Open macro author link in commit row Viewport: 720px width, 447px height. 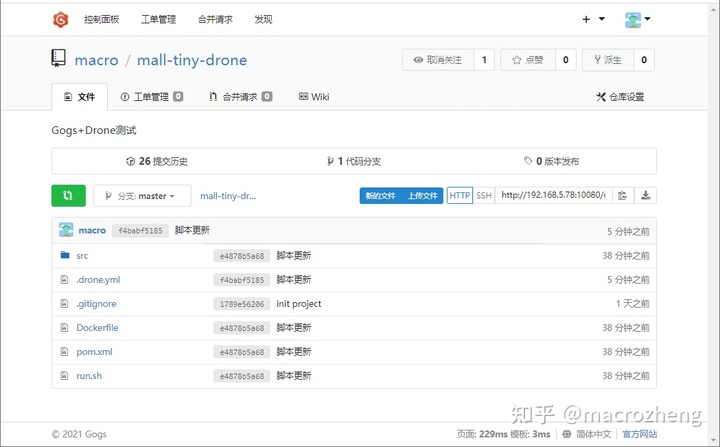(x=92, y=231)
